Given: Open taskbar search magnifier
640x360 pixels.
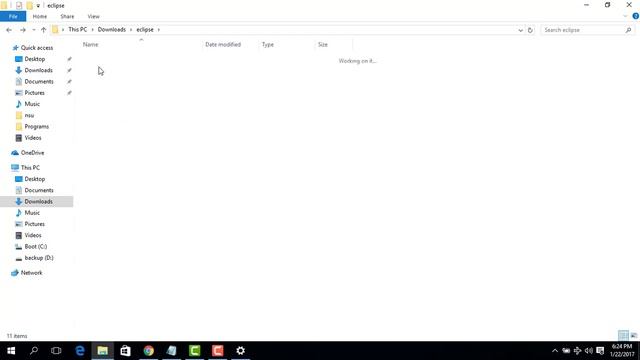Looking at the screenshot, I should click(34, 351).
